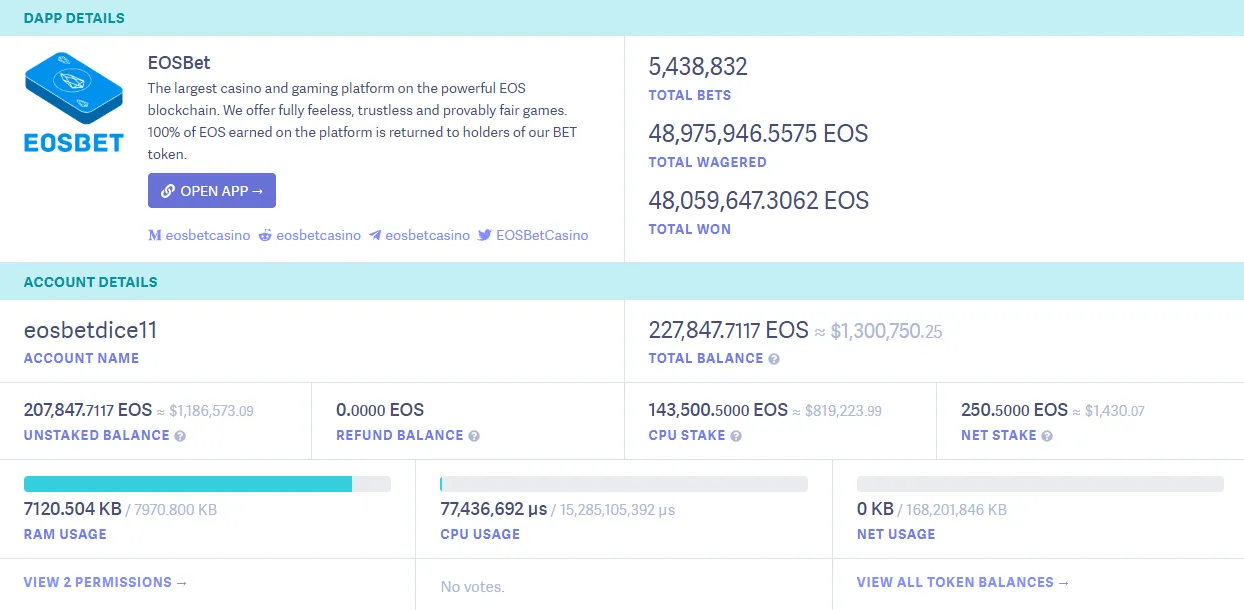Click the Medium icon beside eosbetcasino
1244x610 pixels.
coord(155,235)
